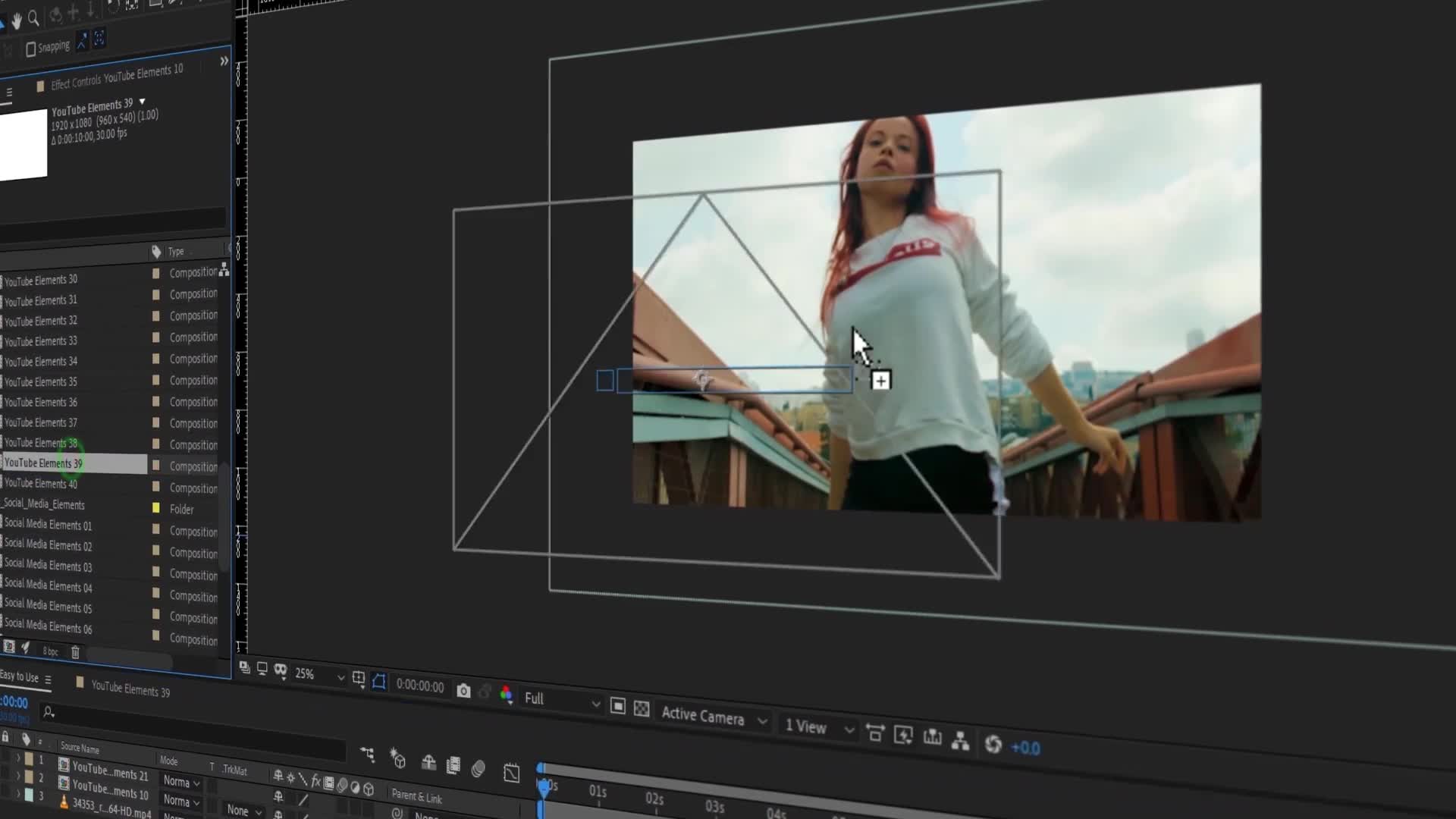
Task: Delete selected project item with trash icon
Action: tap(75, 652)
